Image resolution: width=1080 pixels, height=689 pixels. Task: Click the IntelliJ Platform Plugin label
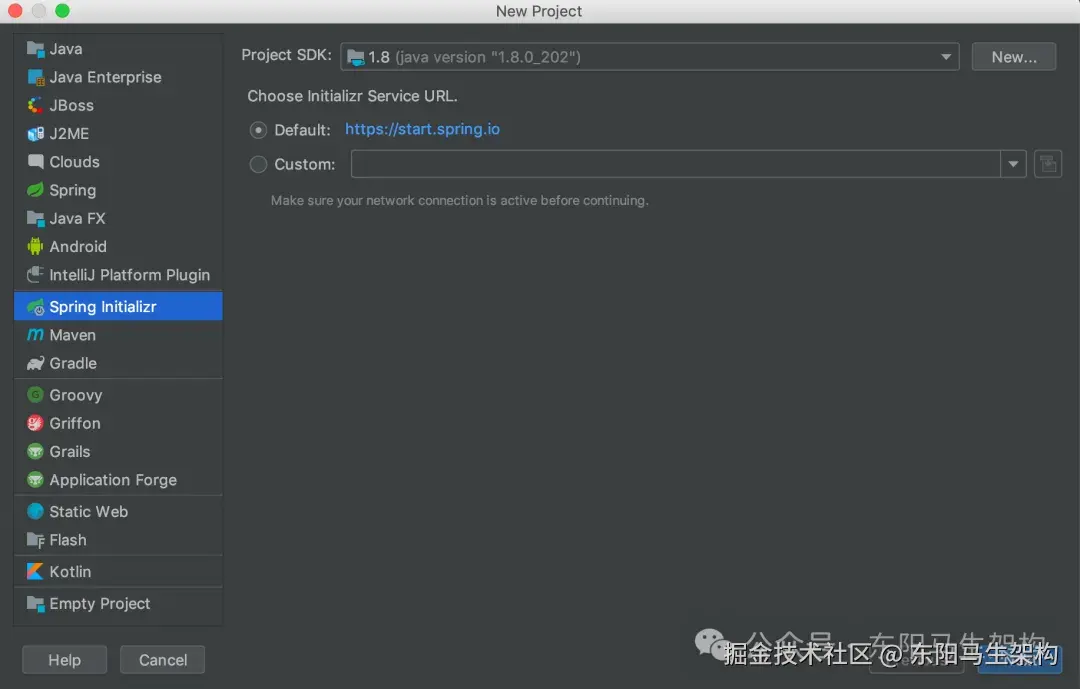click(x=129, y=275)
